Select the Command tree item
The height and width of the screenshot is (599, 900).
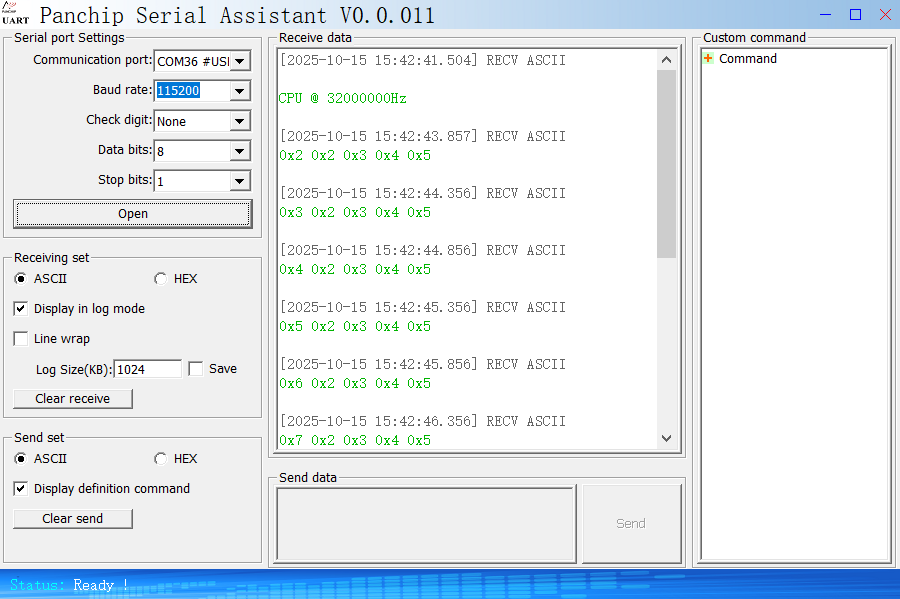click(x=747, y=59)
